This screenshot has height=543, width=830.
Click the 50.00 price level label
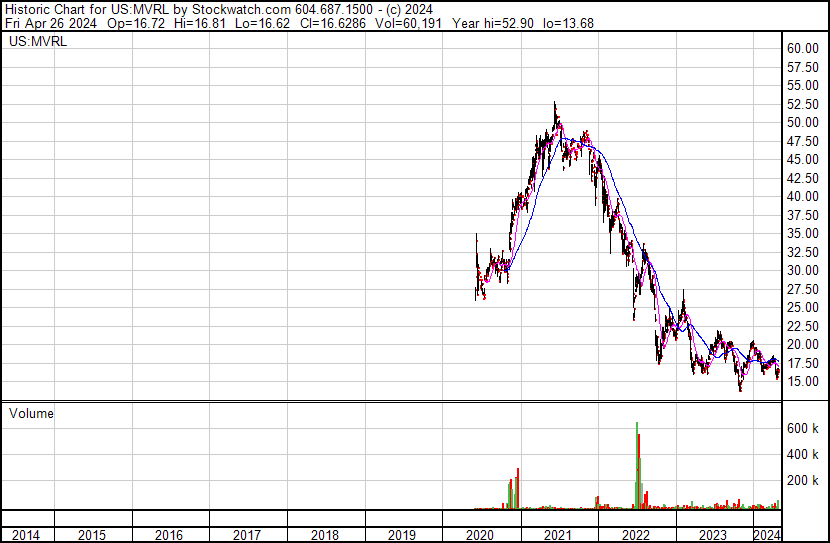coord(803,122)
